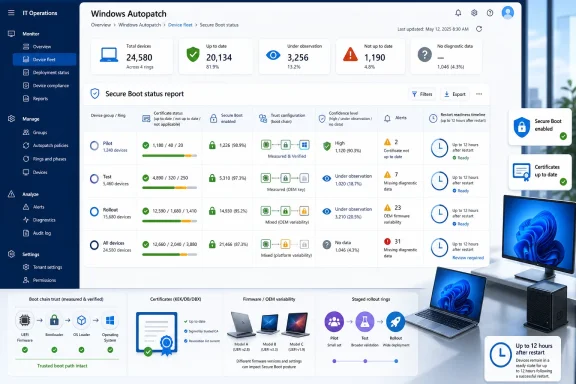This screenshot has width=576, height=384.
Task: Click the Rollout row certificate status progress bar
Action: click(169, 221)
